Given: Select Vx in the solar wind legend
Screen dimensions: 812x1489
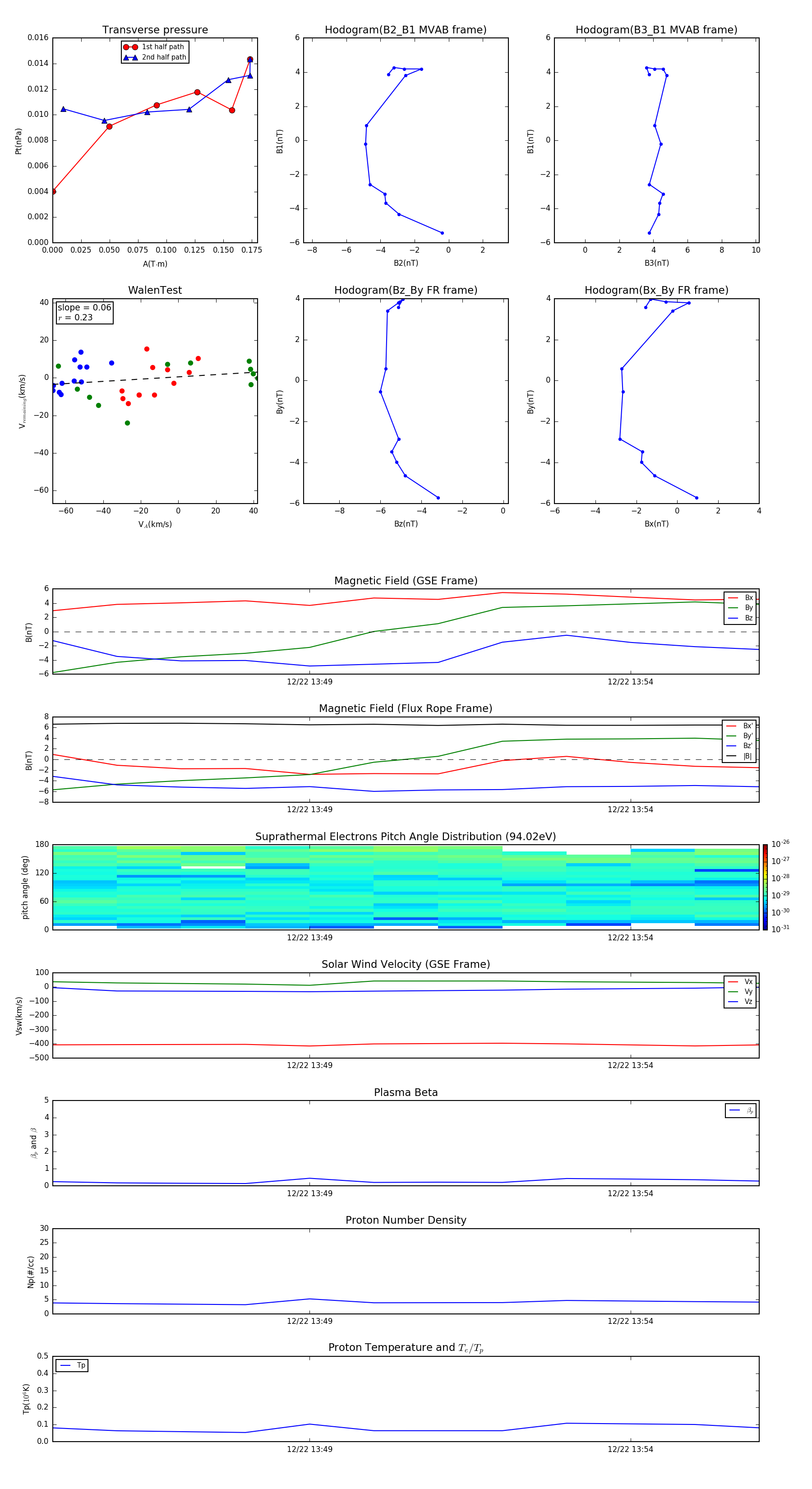Looking at the screenshot, I should pyautogui.click(x=741, y=982).
